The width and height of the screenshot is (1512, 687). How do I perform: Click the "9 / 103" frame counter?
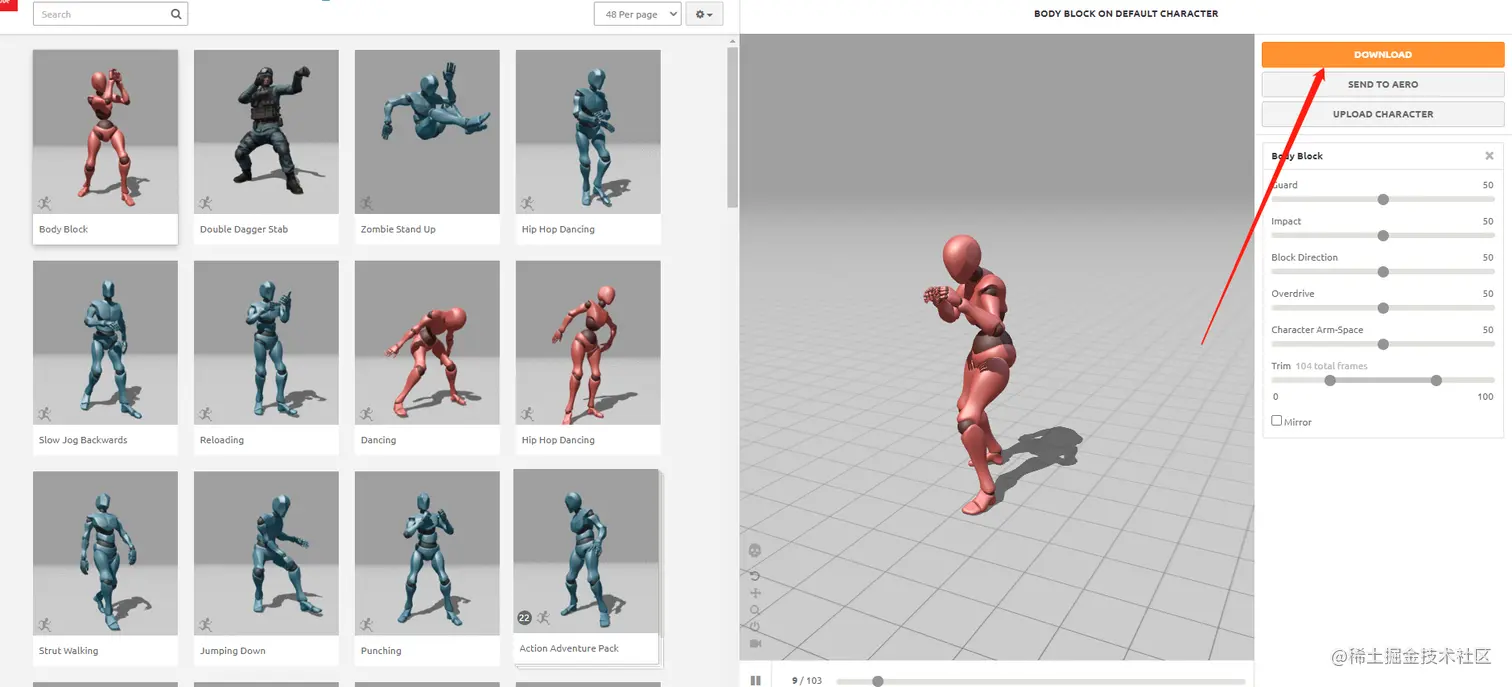807,681
